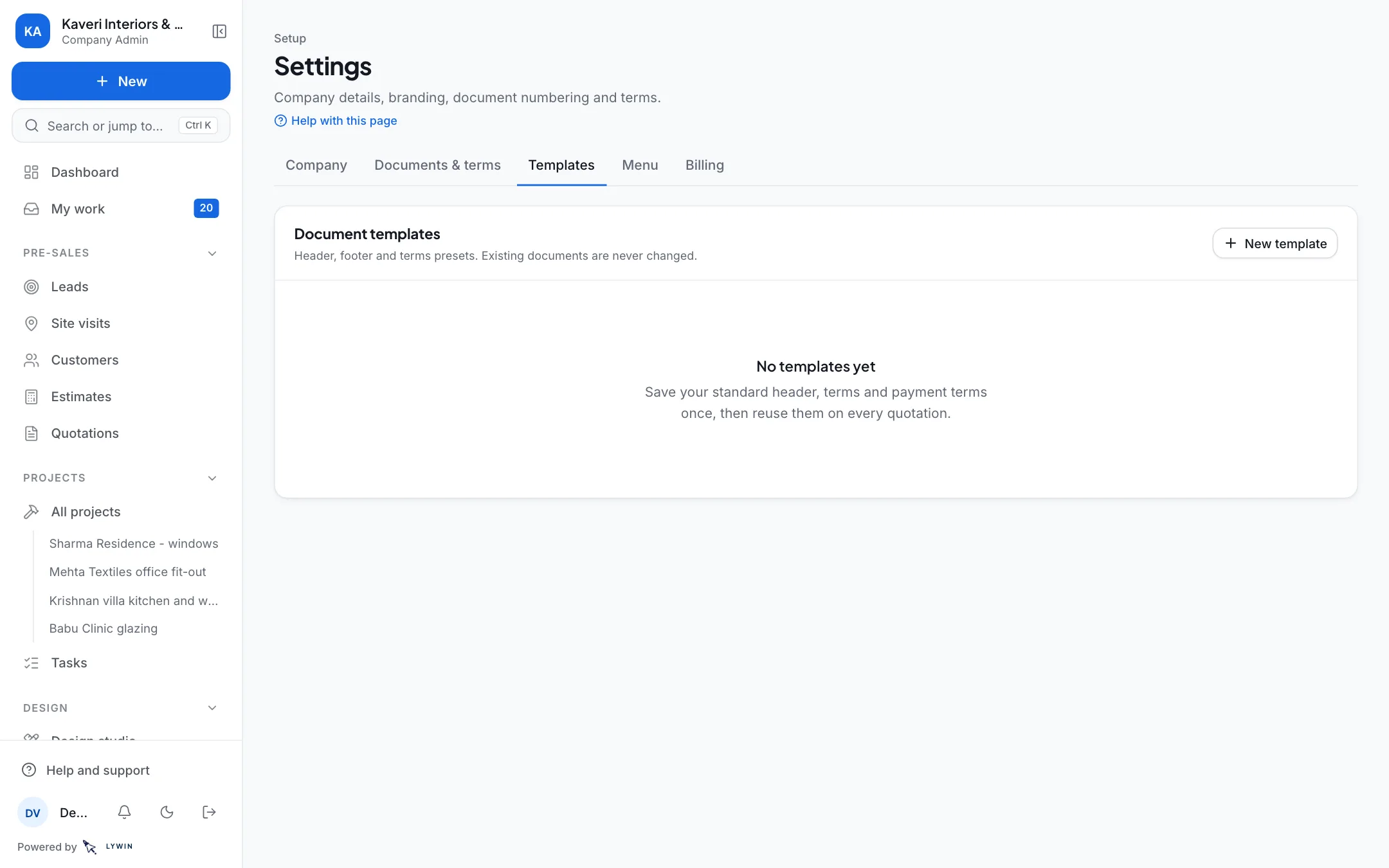Go to the Quotations page
Screen dimensions: 1389x868
pos(121,433)
